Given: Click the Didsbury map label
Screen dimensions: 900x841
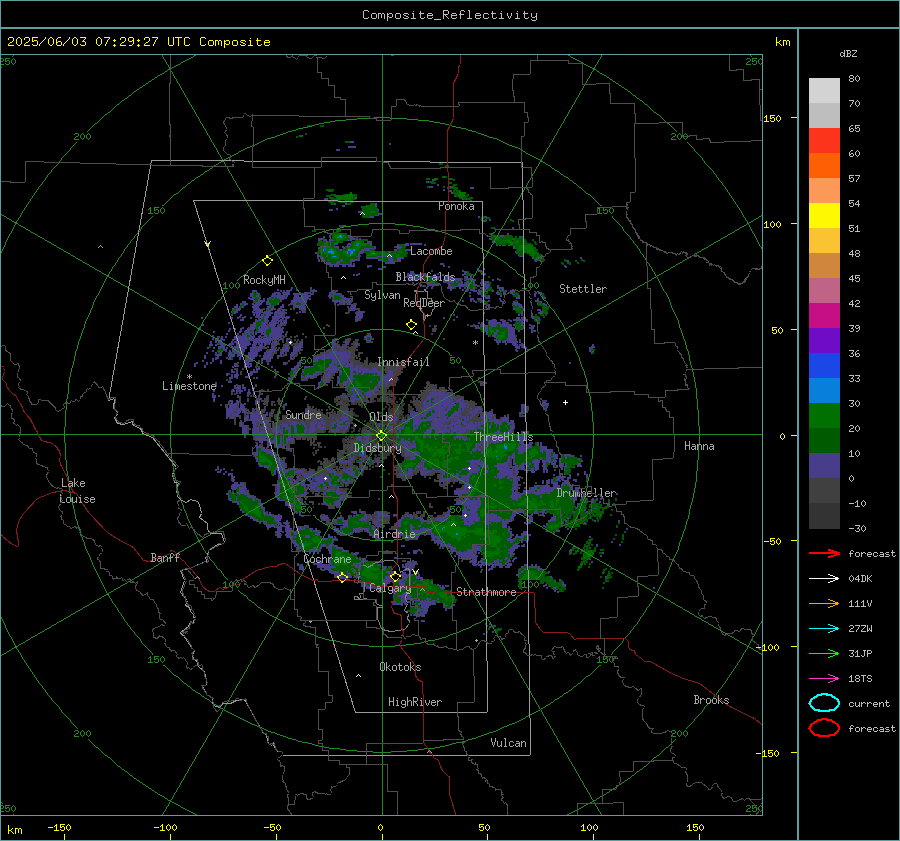Looking at the screenshot, I should click(x=377, y=448).
